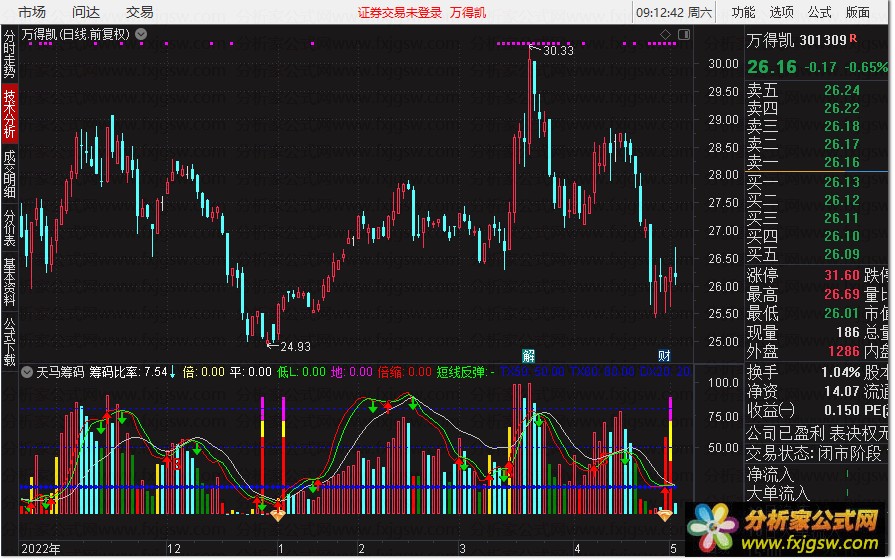Click orange diamond signal near January
The height and width of the screenshot is (560, 895).
point(278,515)
